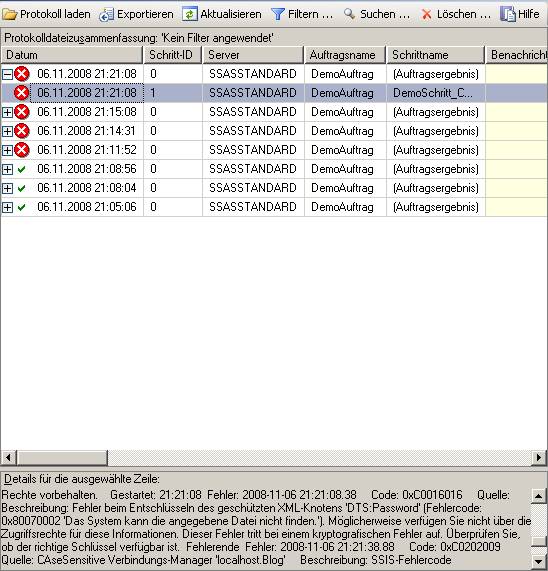Screen dimensions: 548x571
Task: Click green check icon on 21:08:56 row
Action: coord(21,169)
